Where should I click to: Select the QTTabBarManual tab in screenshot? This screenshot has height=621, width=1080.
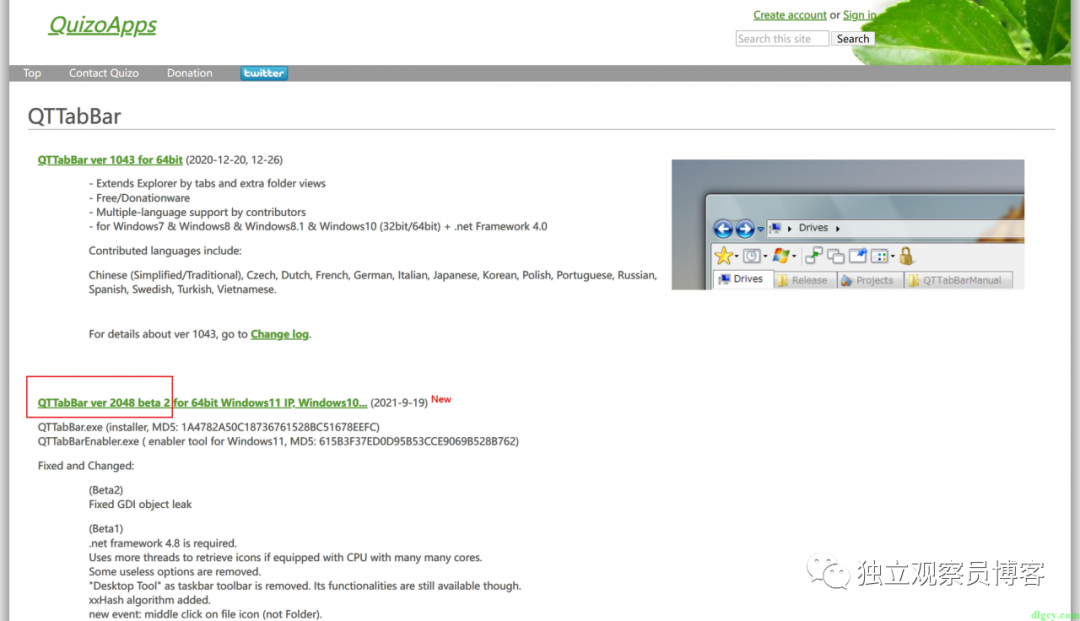[x=956, y=280]
